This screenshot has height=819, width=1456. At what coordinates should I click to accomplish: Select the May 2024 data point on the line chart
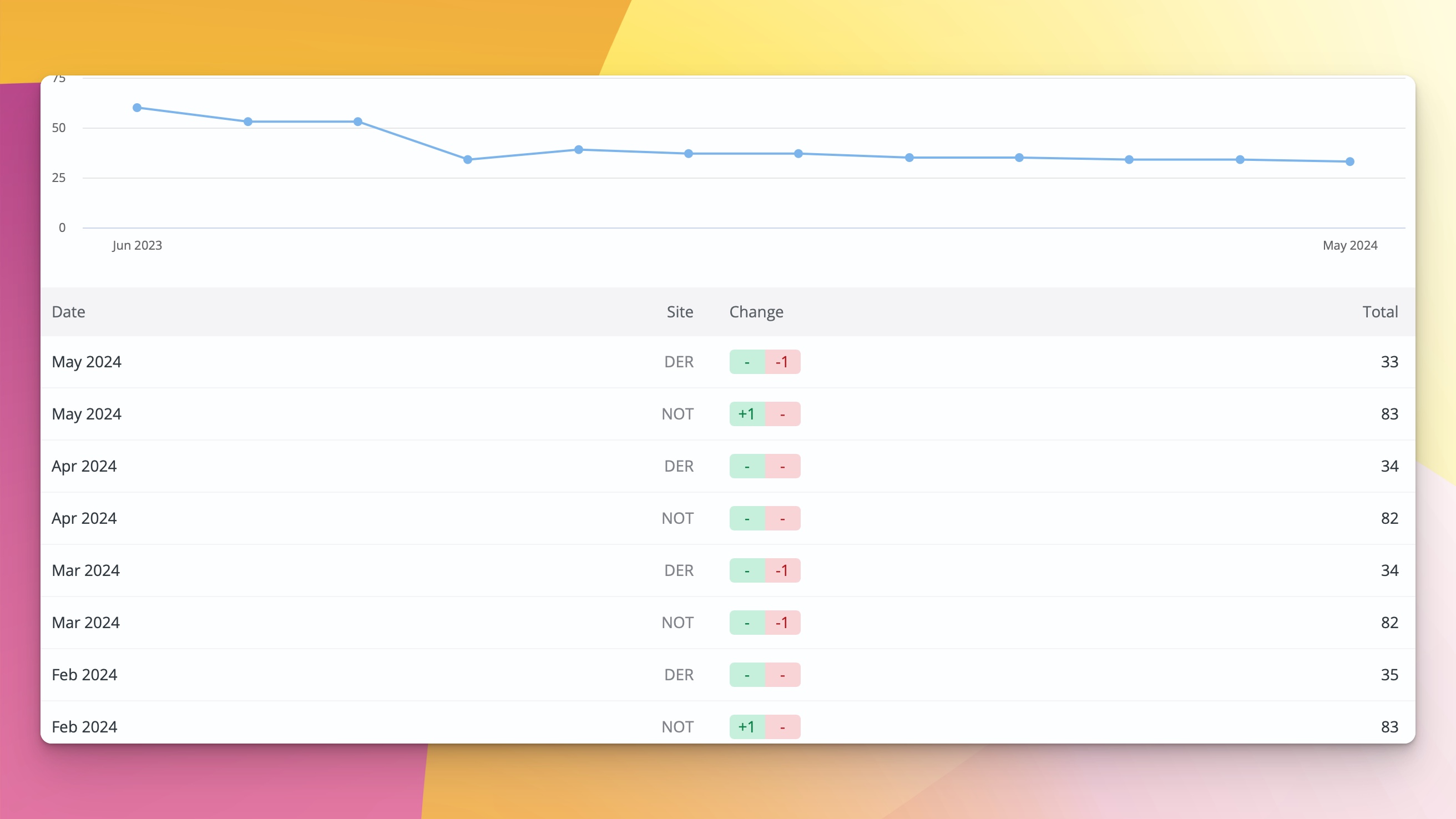tap(1348, 161)
